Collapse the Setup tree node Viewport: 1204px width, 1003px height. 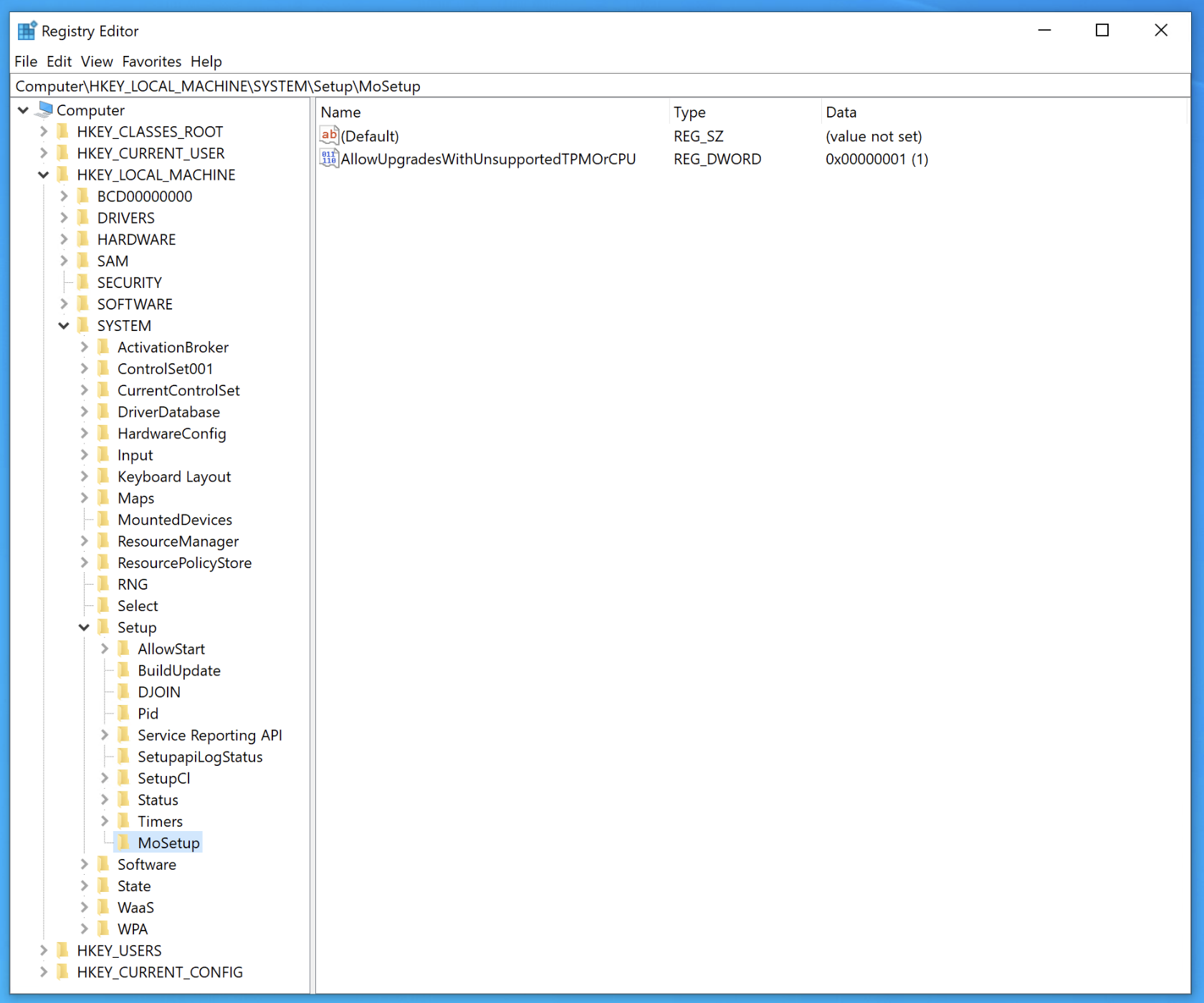[x=84, y=627]
